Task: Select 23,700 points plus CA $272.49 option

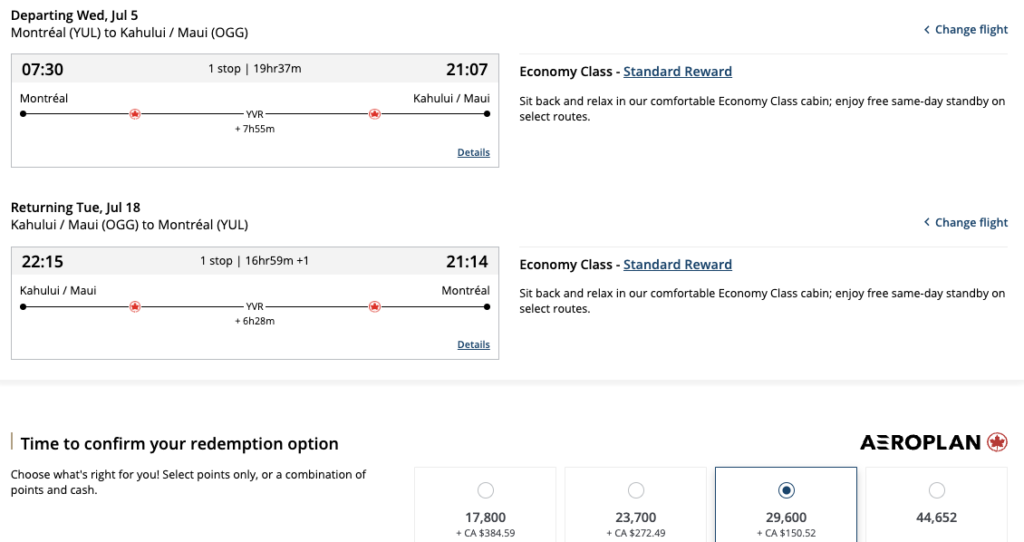Action: pos(636,491)
